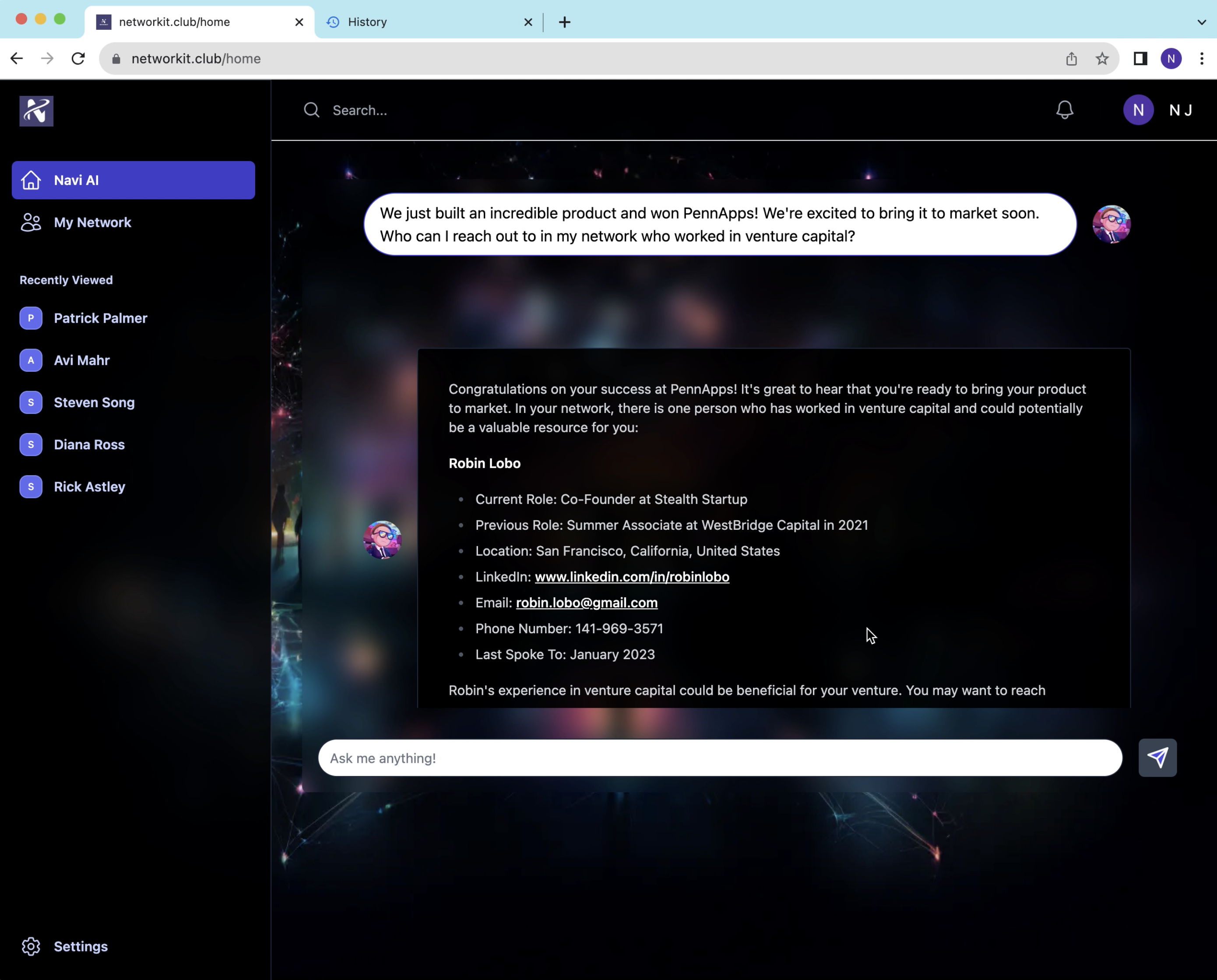This screenshot has height=980, width=1217.
Task: Open Patrick Palmer from Recently Viewed
Action: point(101,318)
